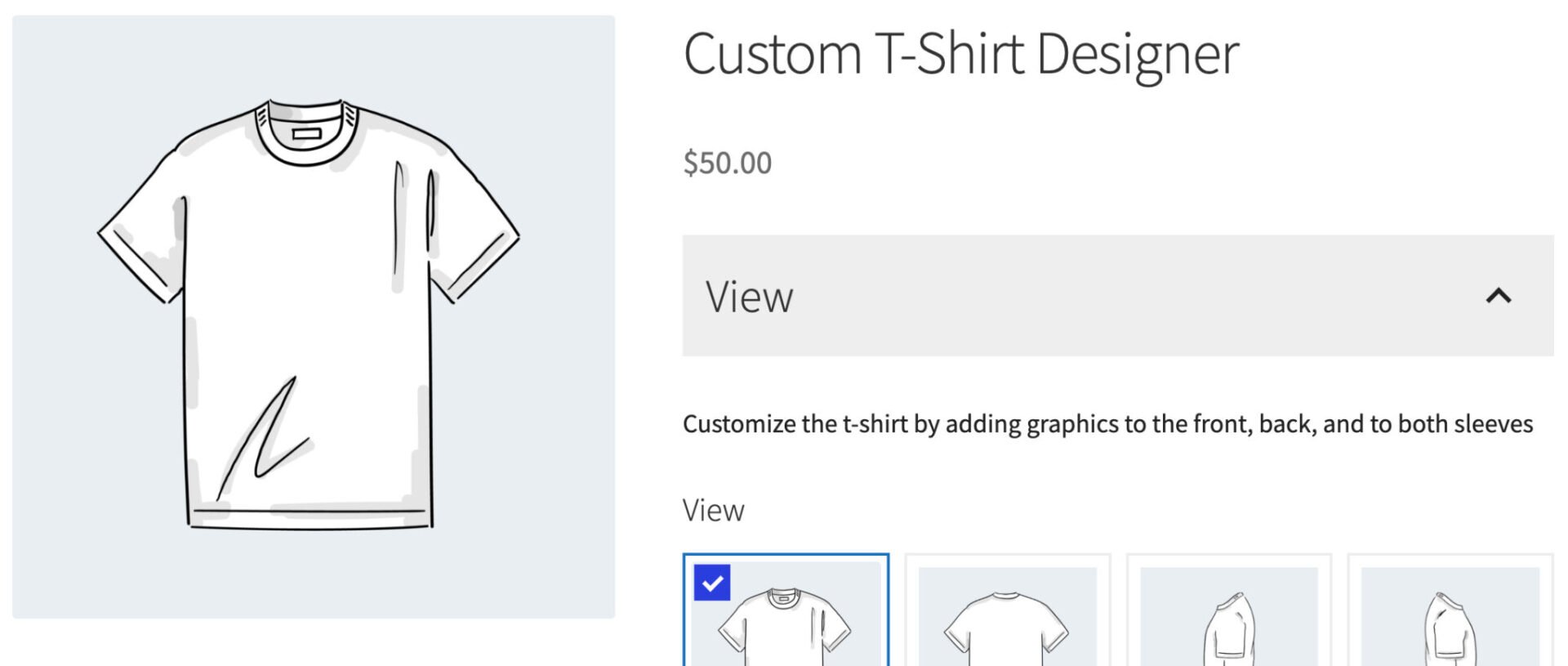Click the $50.00 price text
The image size is (1568, 666).
pos(727,163)
